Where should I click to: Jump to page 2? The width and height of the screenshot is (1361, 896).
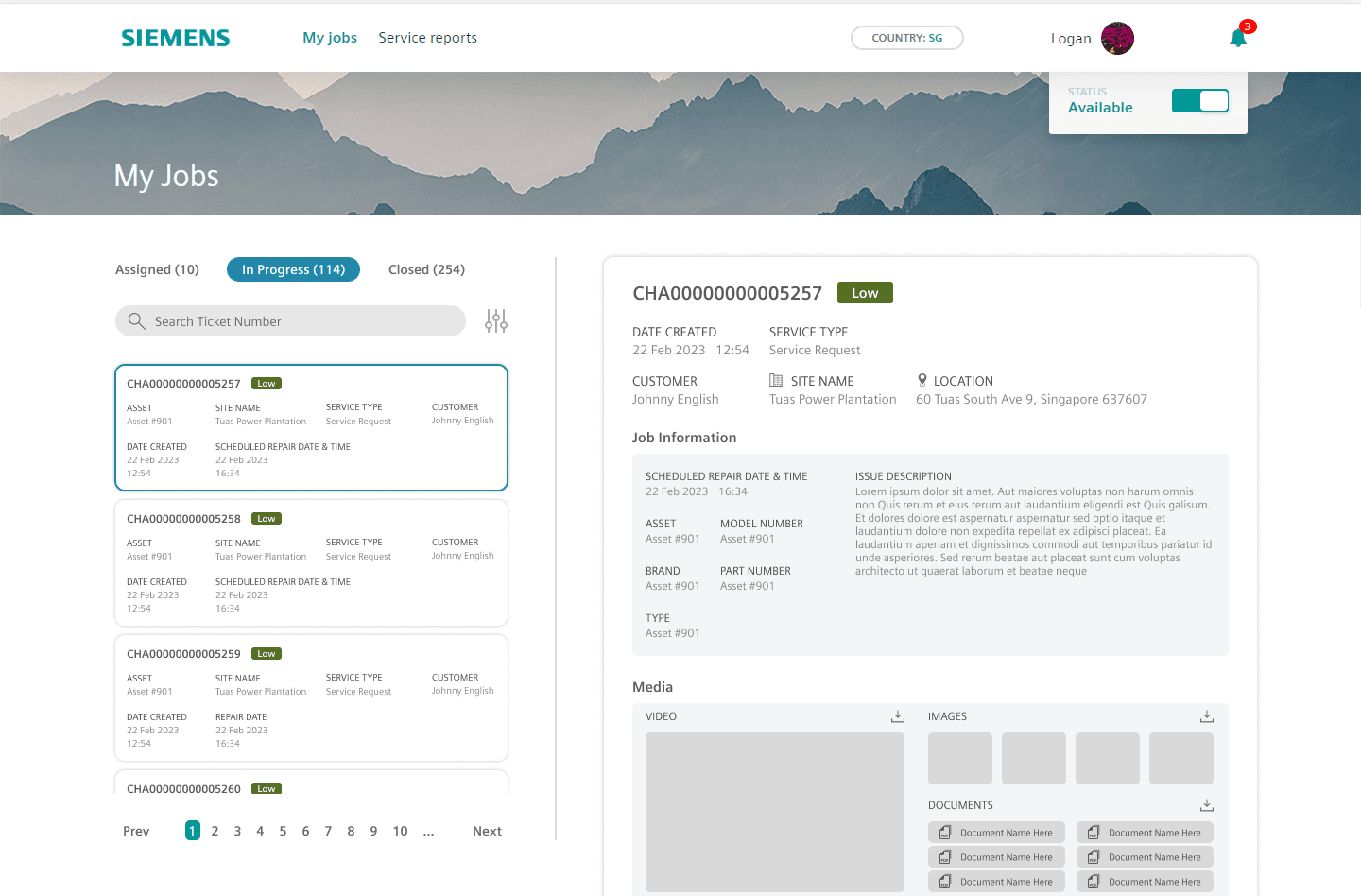click(215, 831)
